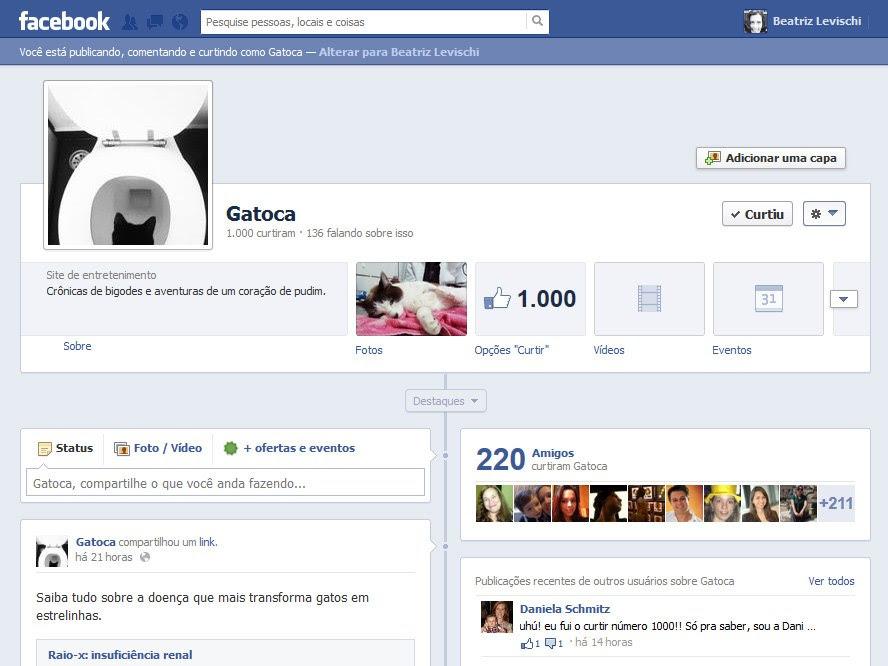
Task: Click the search magnifier button
Action: [537, 22]
